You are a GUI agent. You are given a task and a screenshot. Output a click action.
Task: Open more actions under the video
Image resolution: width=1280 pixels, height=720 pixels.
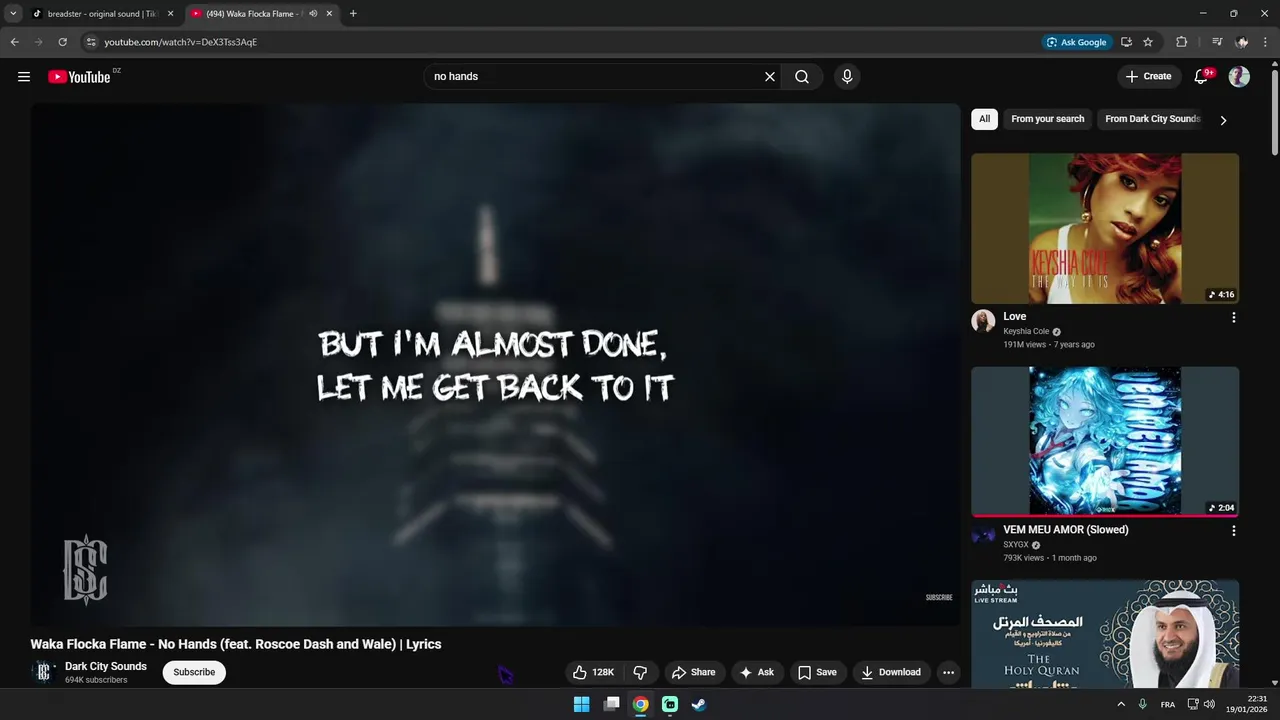pyautogui.click(x=948, y=673)
